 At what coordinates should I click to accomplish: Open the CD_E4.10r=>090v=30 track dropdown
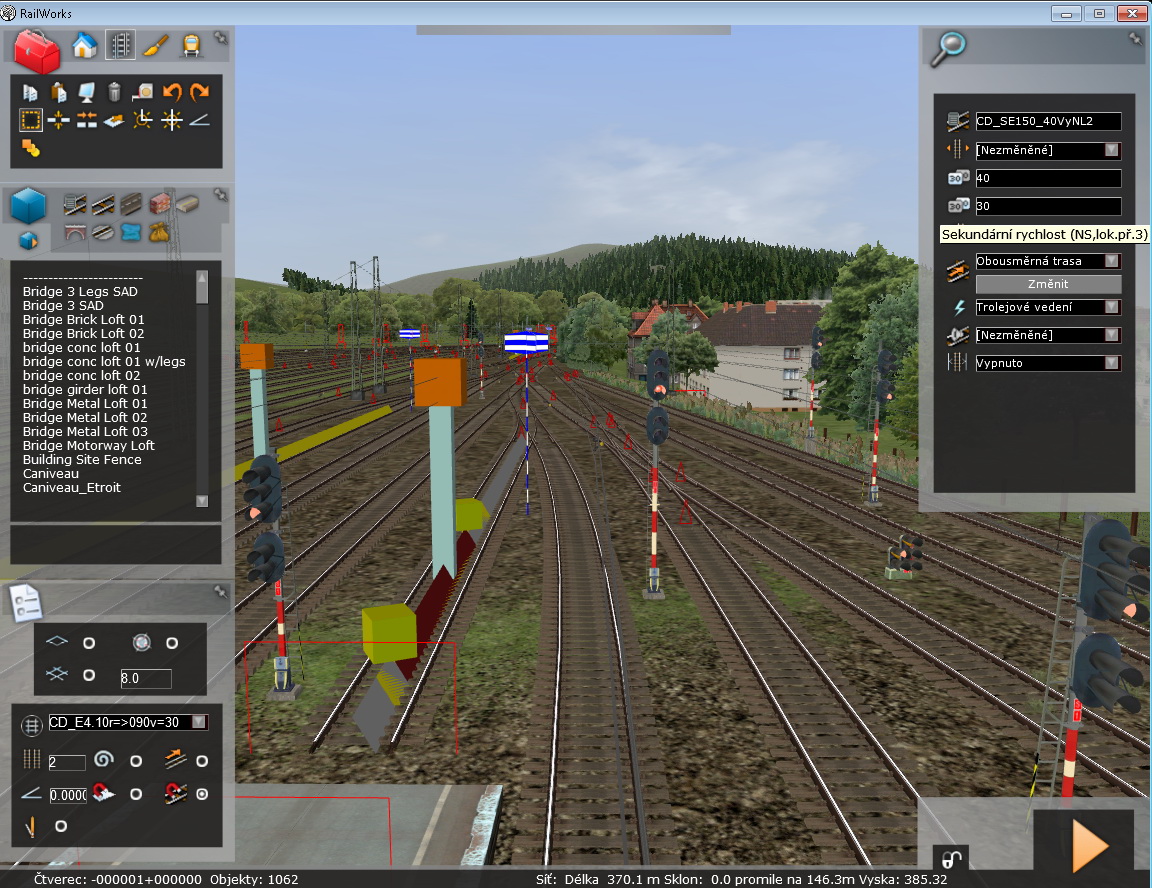click(x=128, y=722)
